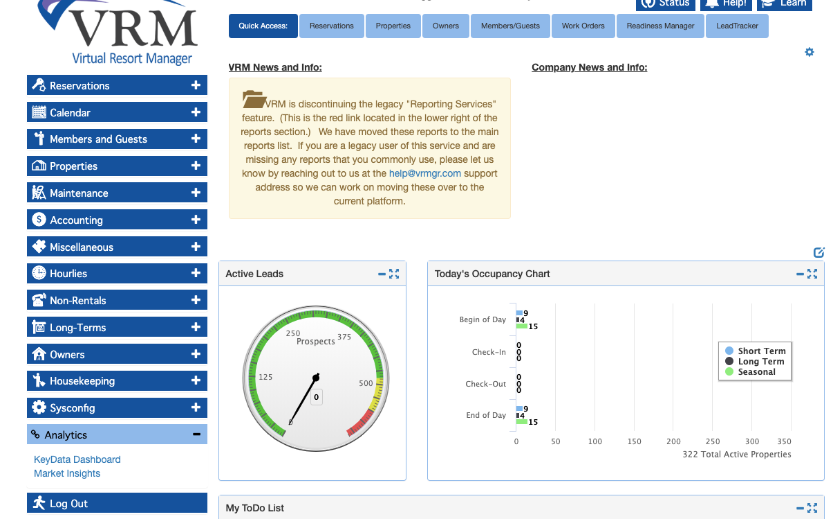Click the Quick Access button
This screenshot has height=519, width=833.
coord(263,26)
